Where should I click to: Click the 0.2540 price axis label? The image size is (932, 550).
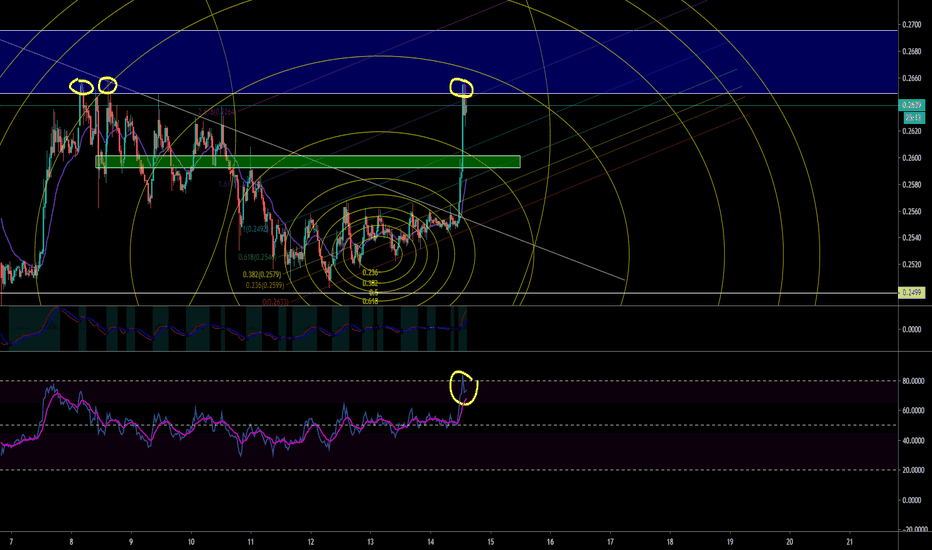pos(912,238)
